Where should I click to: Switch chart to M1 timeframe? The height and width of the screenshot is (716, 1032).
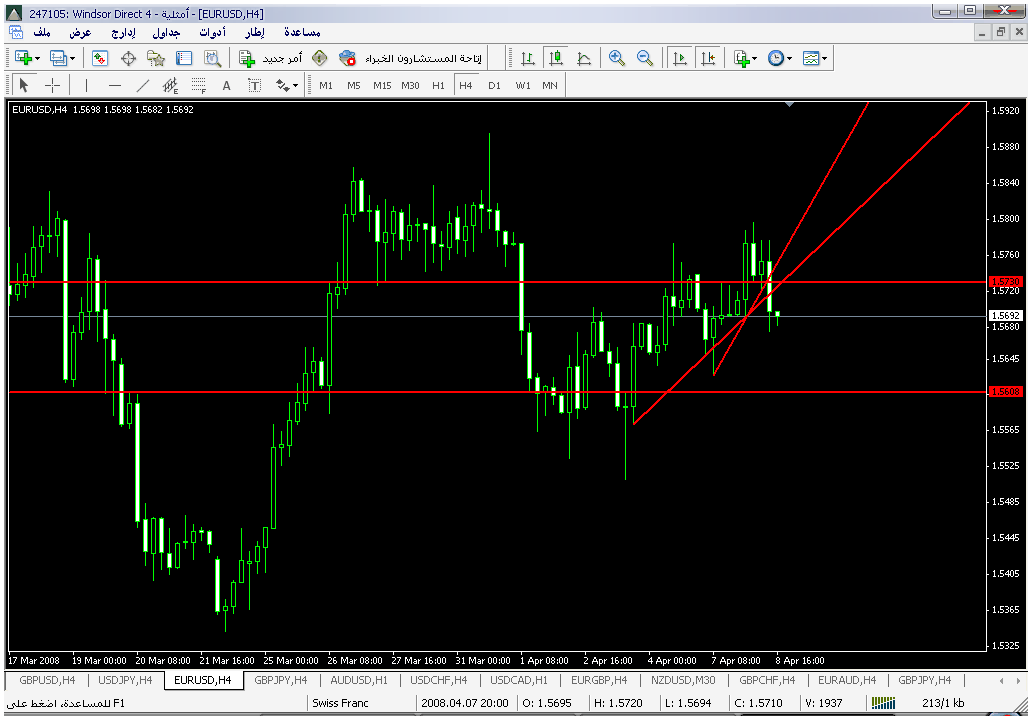326,86
